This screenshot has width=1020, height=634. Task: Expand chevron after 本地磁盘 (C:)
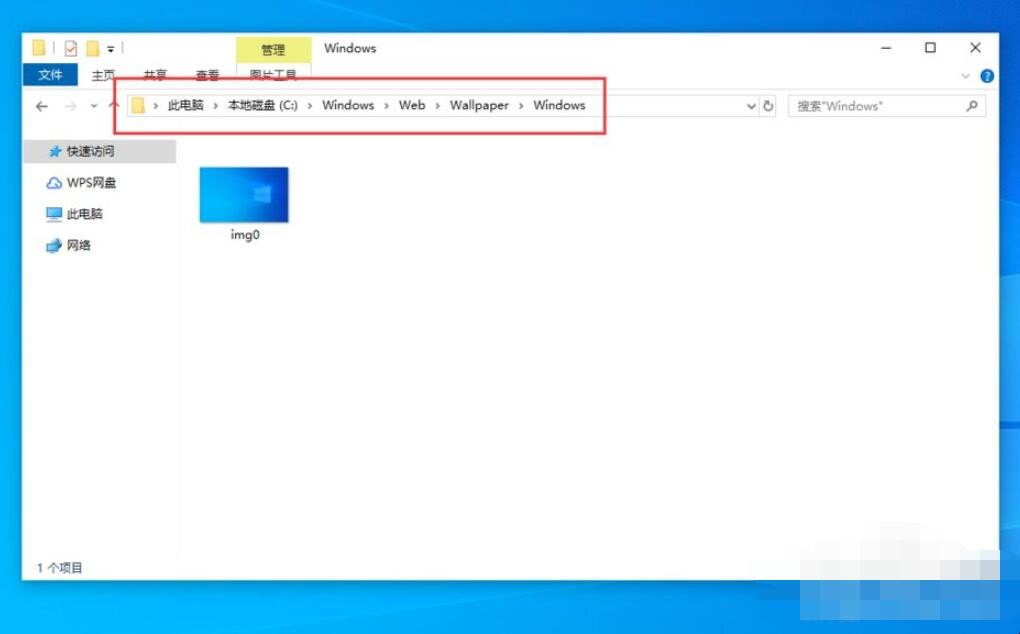(x=310, y=106)
